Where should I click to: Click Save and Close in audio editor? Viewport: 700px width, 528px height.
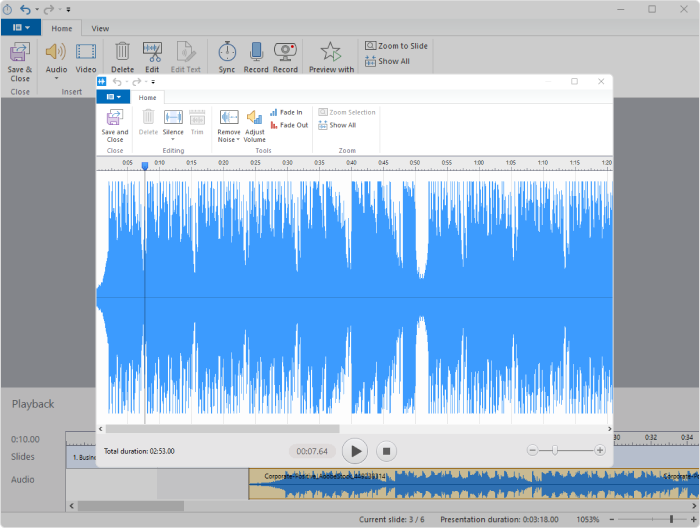115,126
